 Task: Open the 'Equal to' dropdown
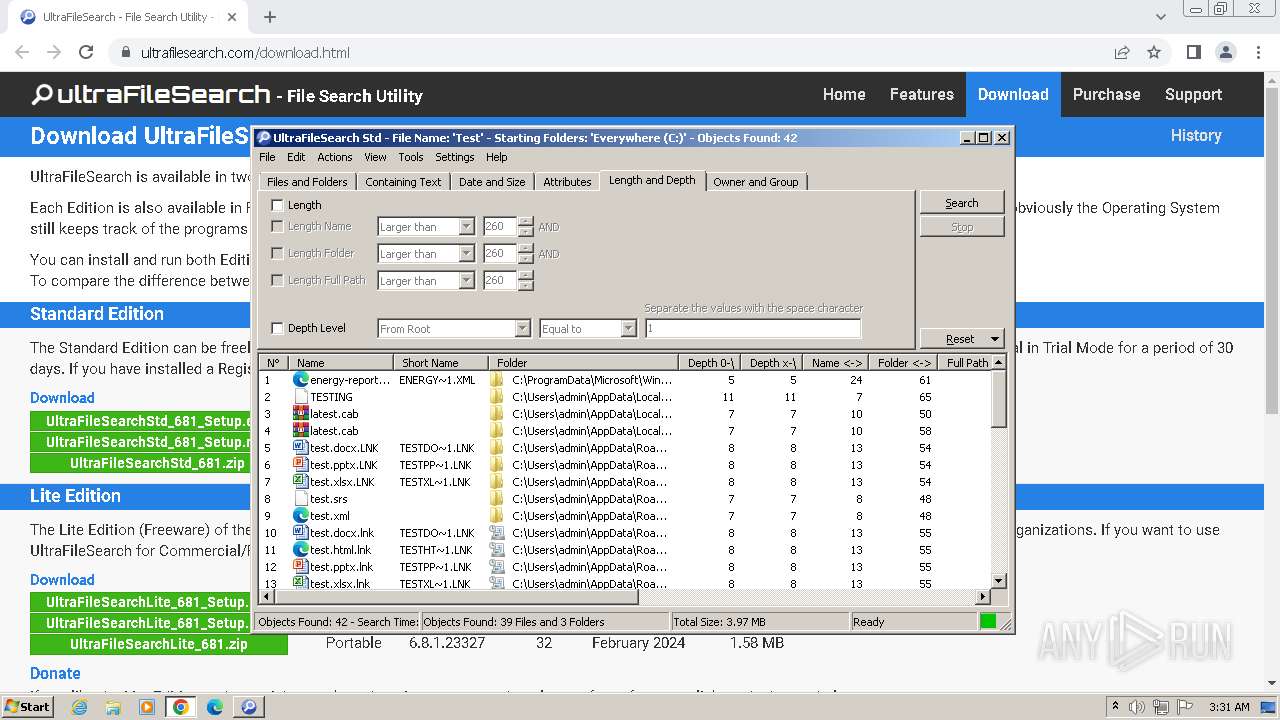point(628,328)
